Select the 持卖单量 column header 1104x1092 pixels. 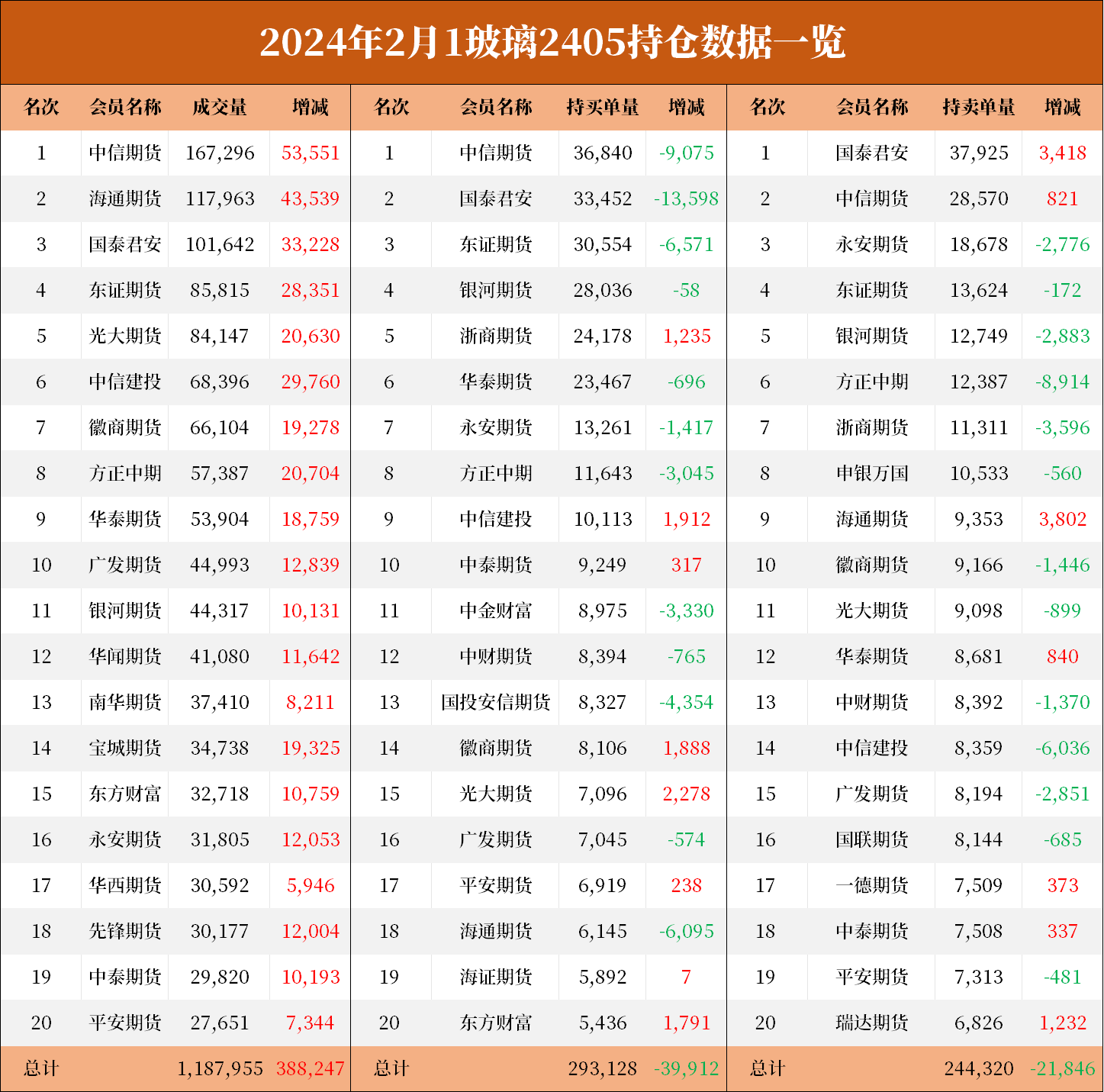(x=979, y=107)
